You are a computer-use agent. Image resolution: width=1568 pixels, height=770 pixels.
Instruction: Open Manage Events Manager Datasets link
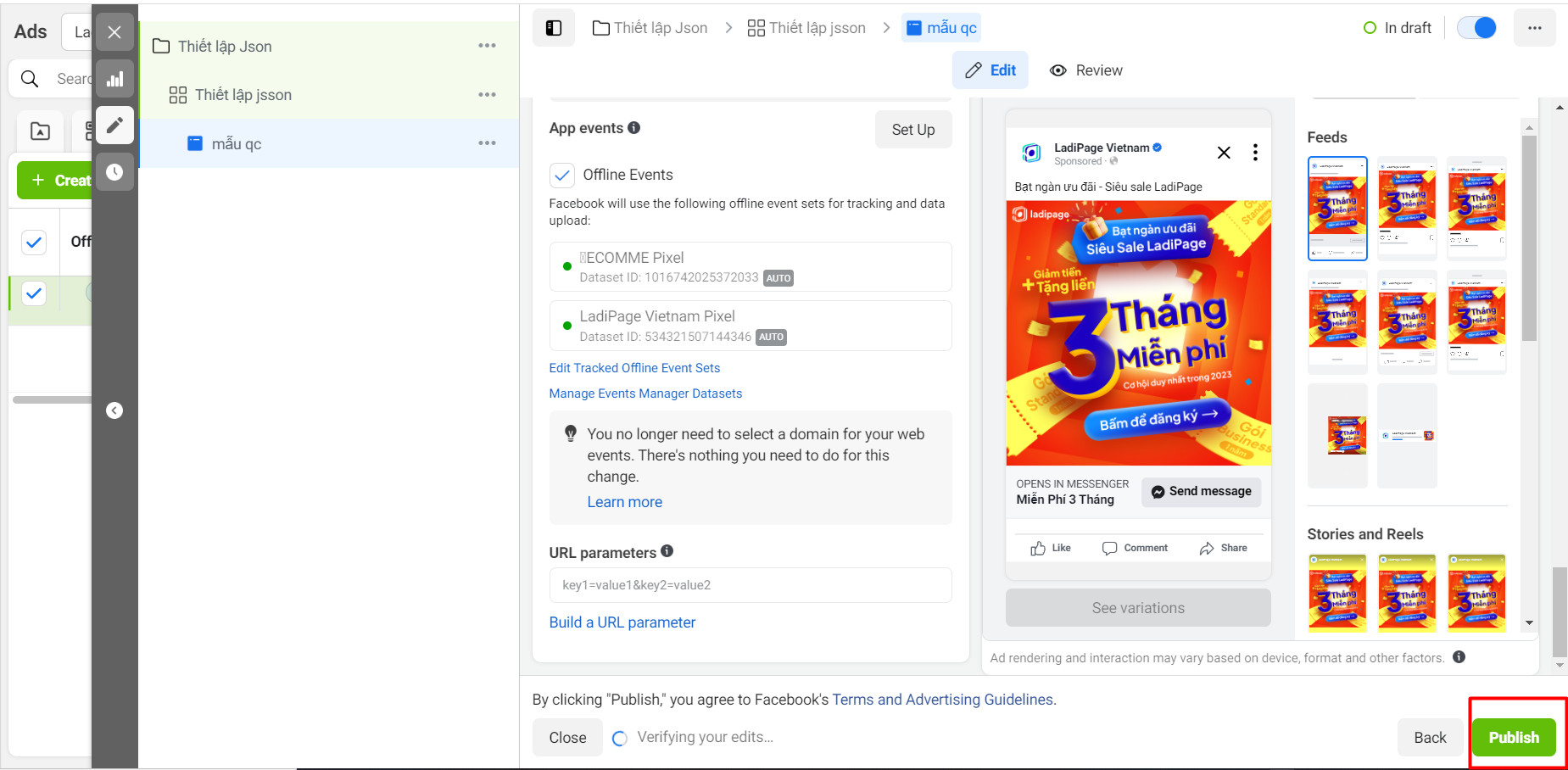[x=645, y=393]
